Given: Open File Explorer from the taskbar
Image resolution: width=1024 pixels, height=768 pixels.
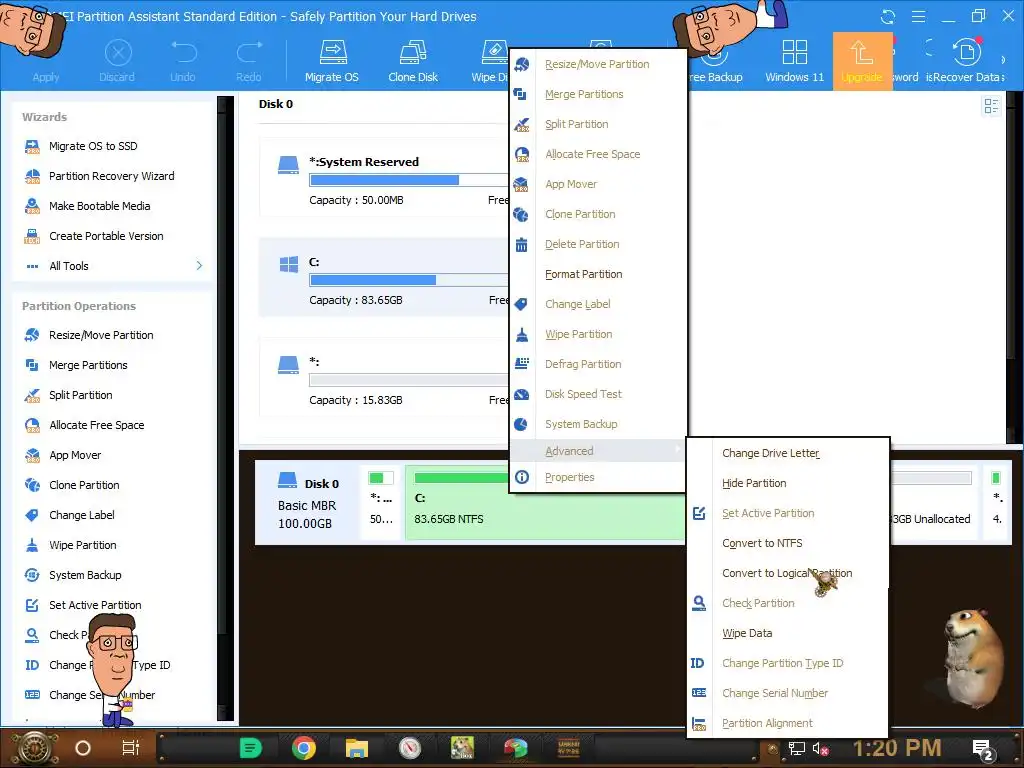Looking at the screenshot, I should click(x=357, y=748).
